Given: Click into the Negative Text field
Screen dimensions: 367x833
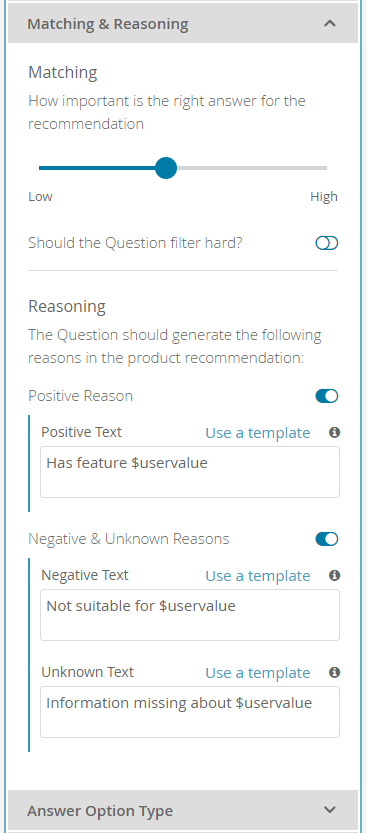Looking at the screenshot, I should pyautogui.click(x=190, y=615).
